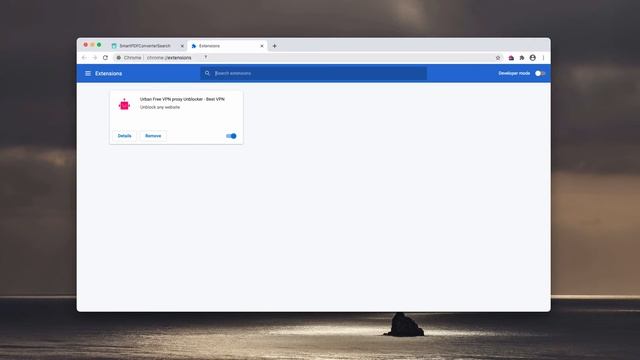Screen dimensions: 640x360
Task: Open Details for Urban Free VPN
Action: pos(124,136)
